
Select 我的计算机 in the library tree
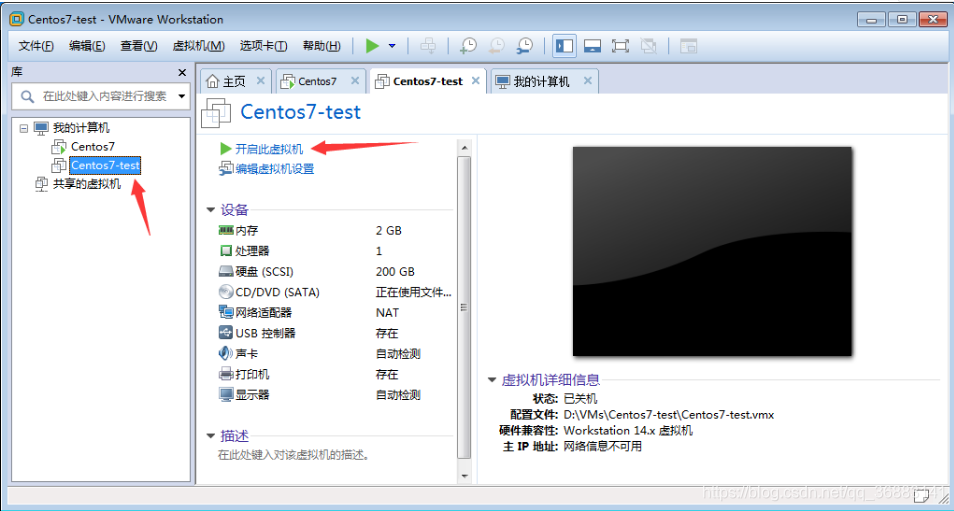[80, 128]
